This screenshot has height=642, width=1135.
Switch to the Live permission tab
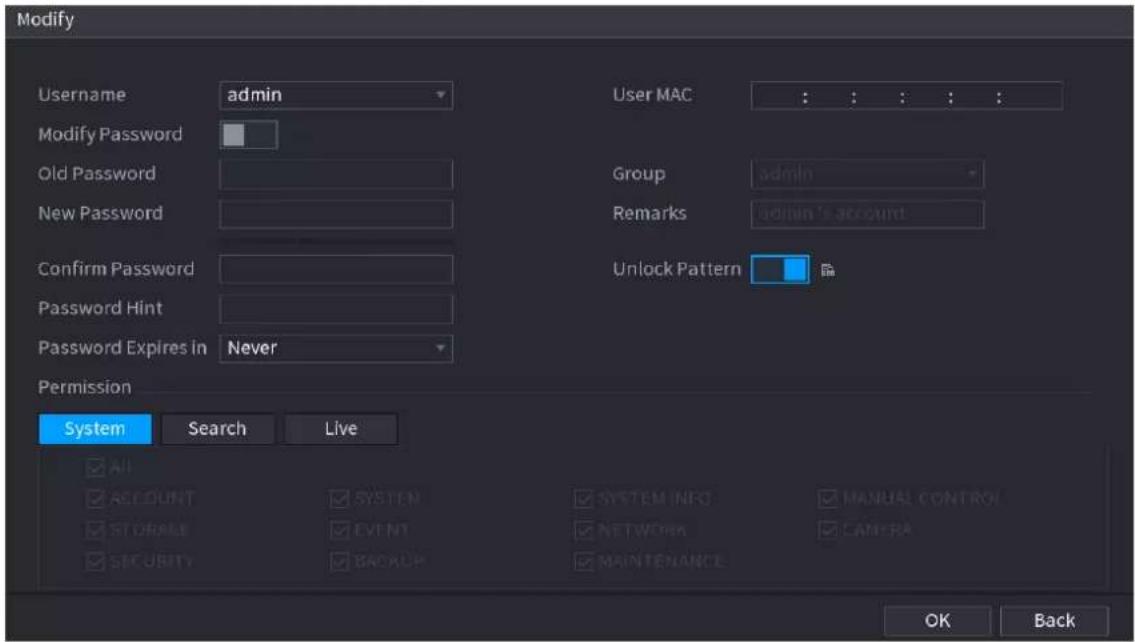pyautogui.click(x=340, y=428)
